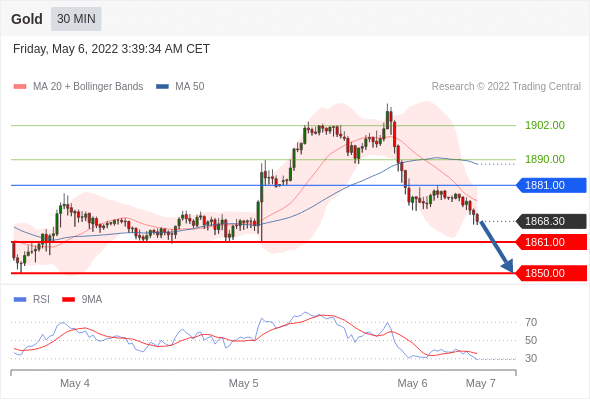The height and width of the screenshot is (400, 590).
Task: Select the 1861.00 red support tag
Action: pyautogui.click(x=551, y=242)
